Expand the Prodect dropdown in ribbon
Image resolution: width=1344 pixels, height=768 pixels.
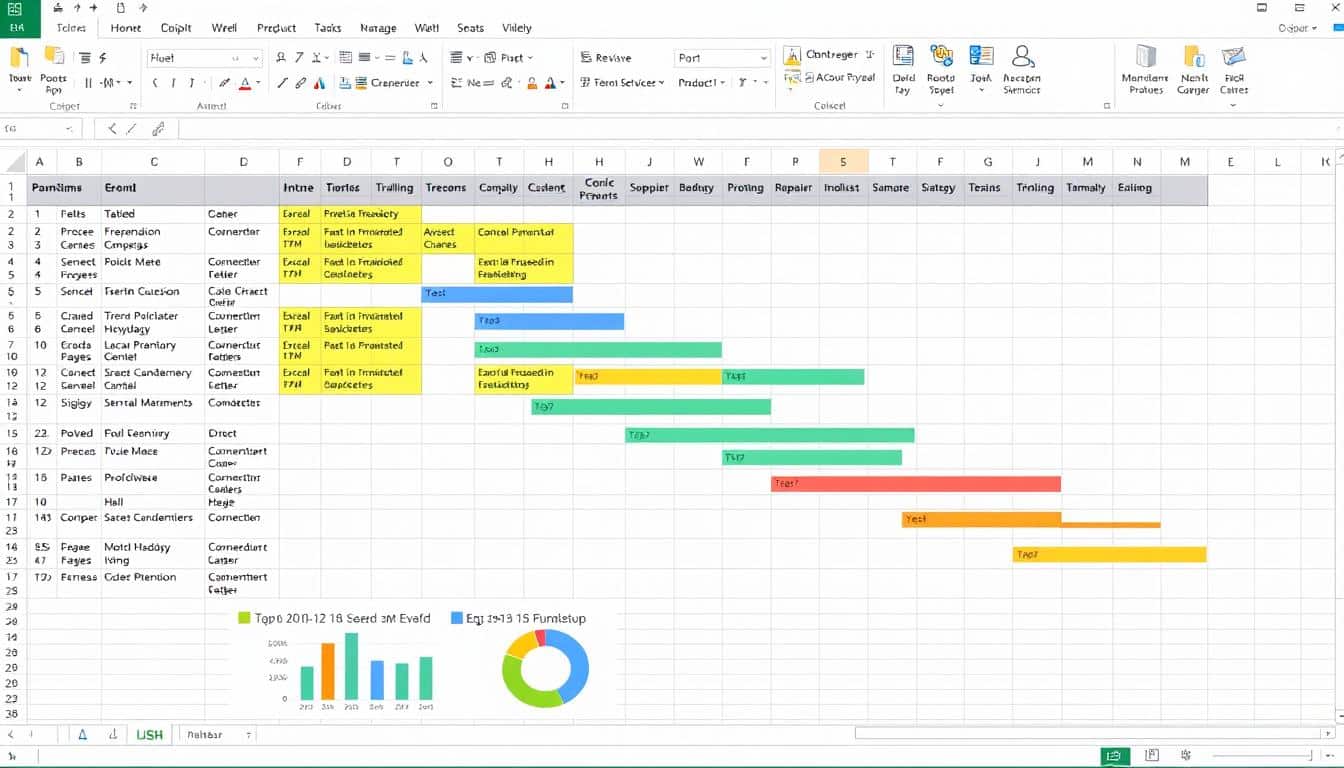[722, 83]
